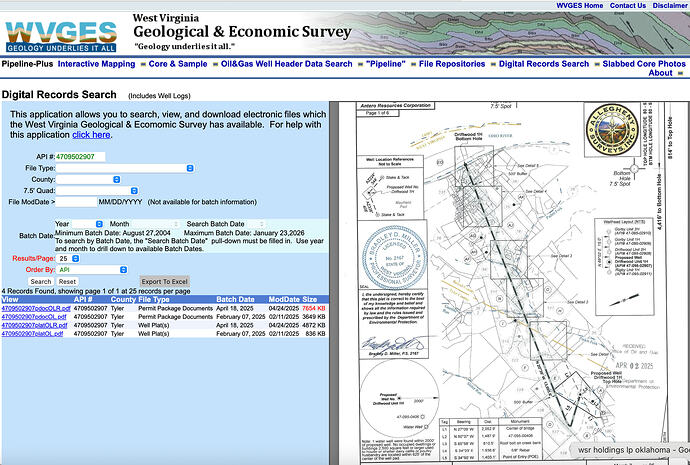Click the Reset button
This screenshot has height=465, width=690.
coord(67,282)
